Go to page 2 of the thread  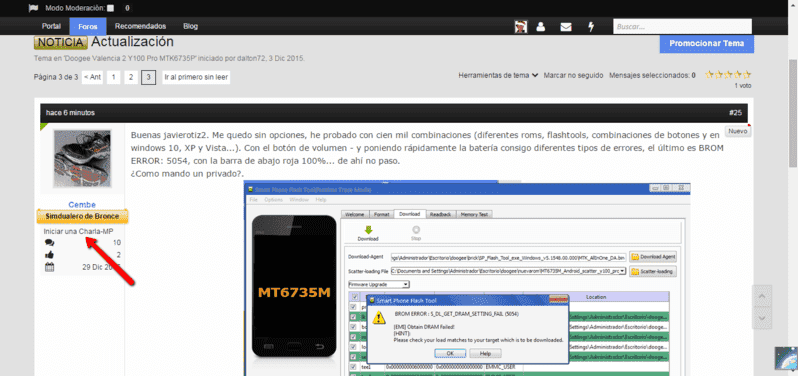pos(131,77)
